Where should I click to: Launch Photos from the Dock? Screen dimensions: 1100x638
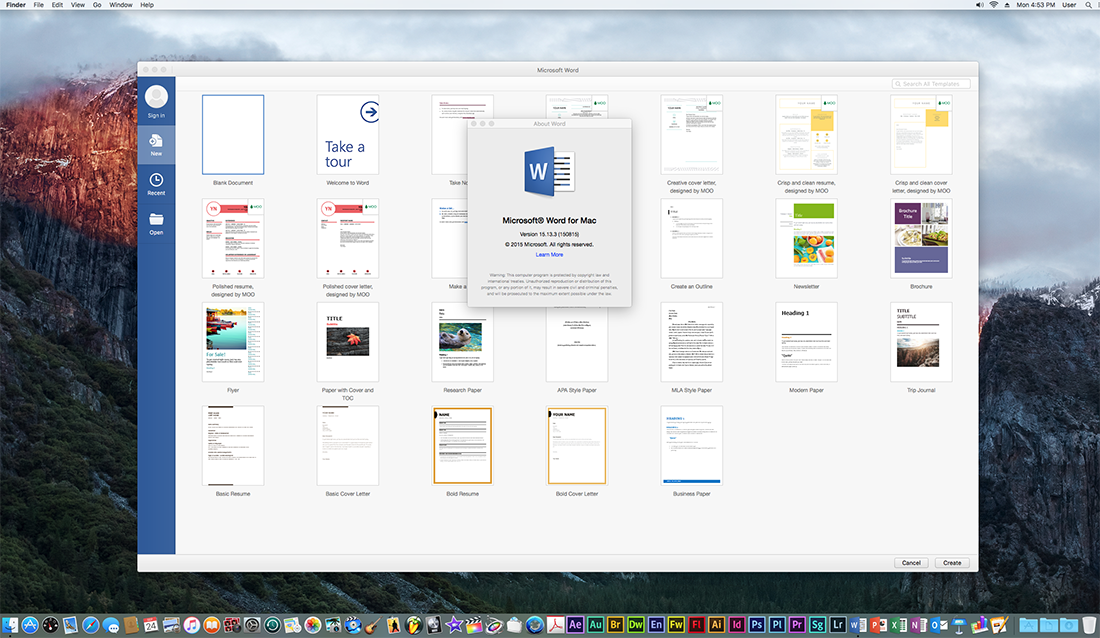(x=312, y=625)
